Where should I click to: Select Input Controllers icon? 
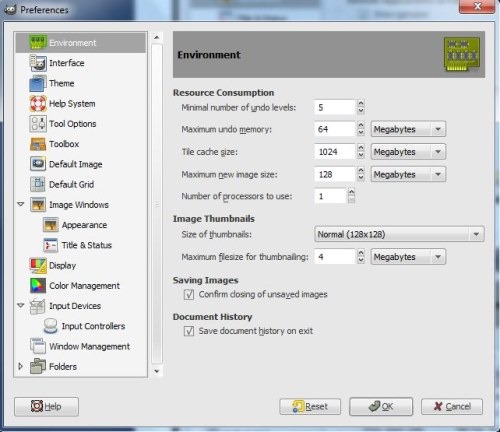pos(50,326)
